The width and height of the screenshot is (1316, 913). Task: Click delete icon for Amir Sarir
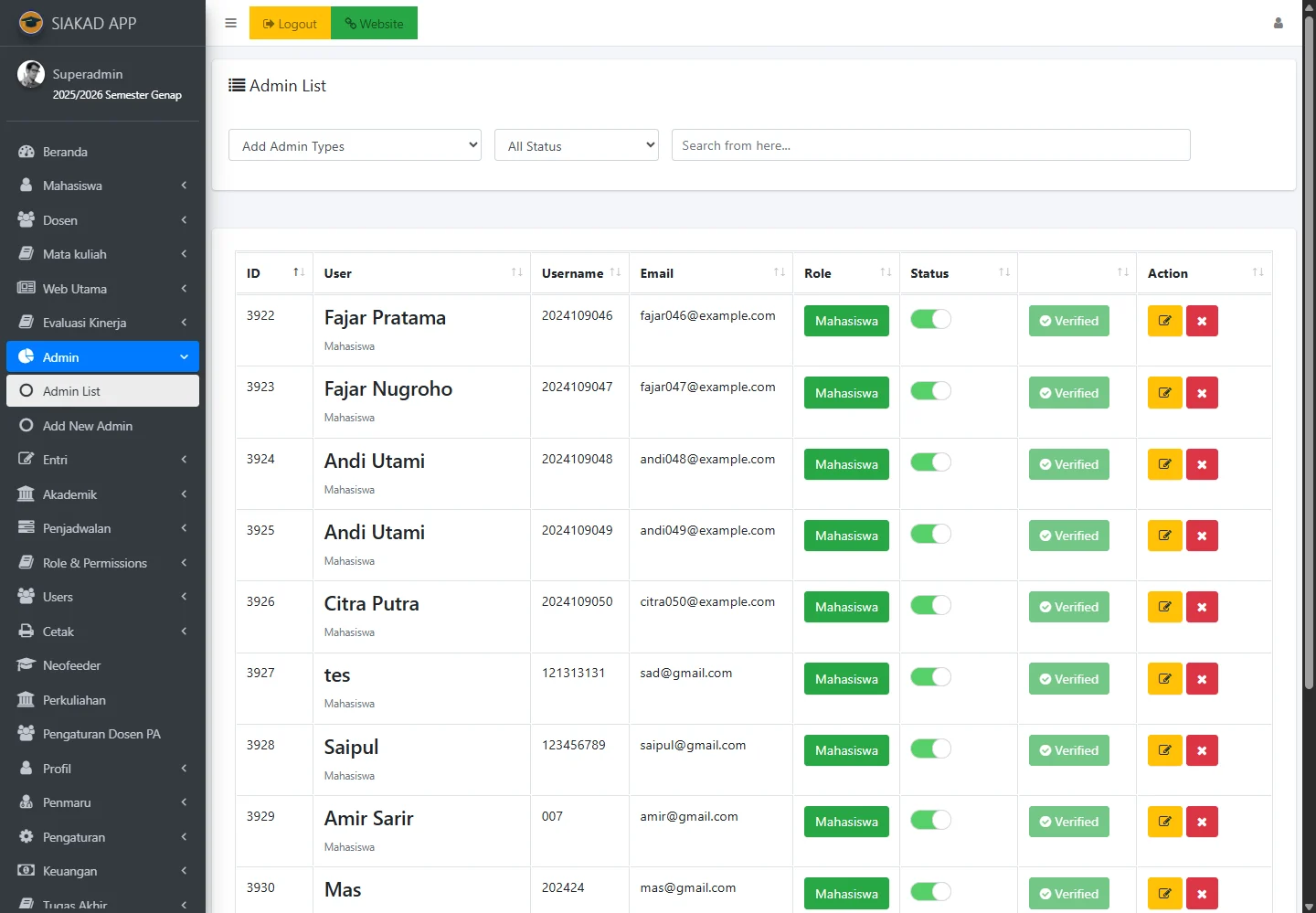1202,822
